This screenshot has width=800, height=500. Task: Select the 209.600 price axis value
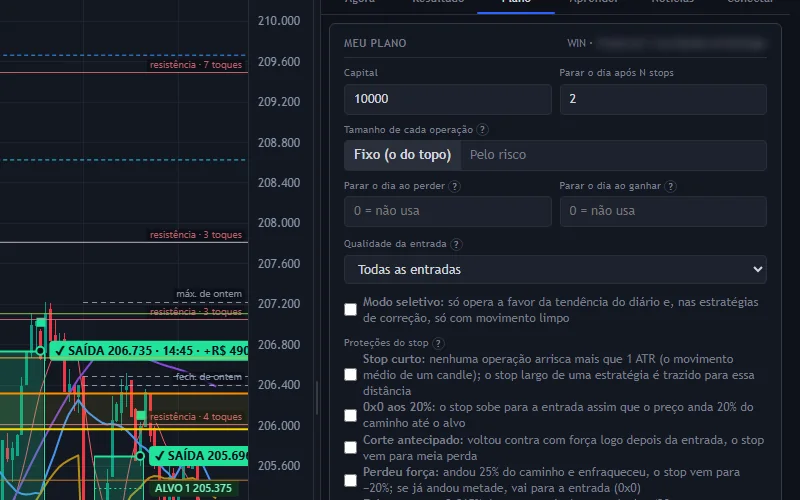pyautogui.click(x=279, y=62)
